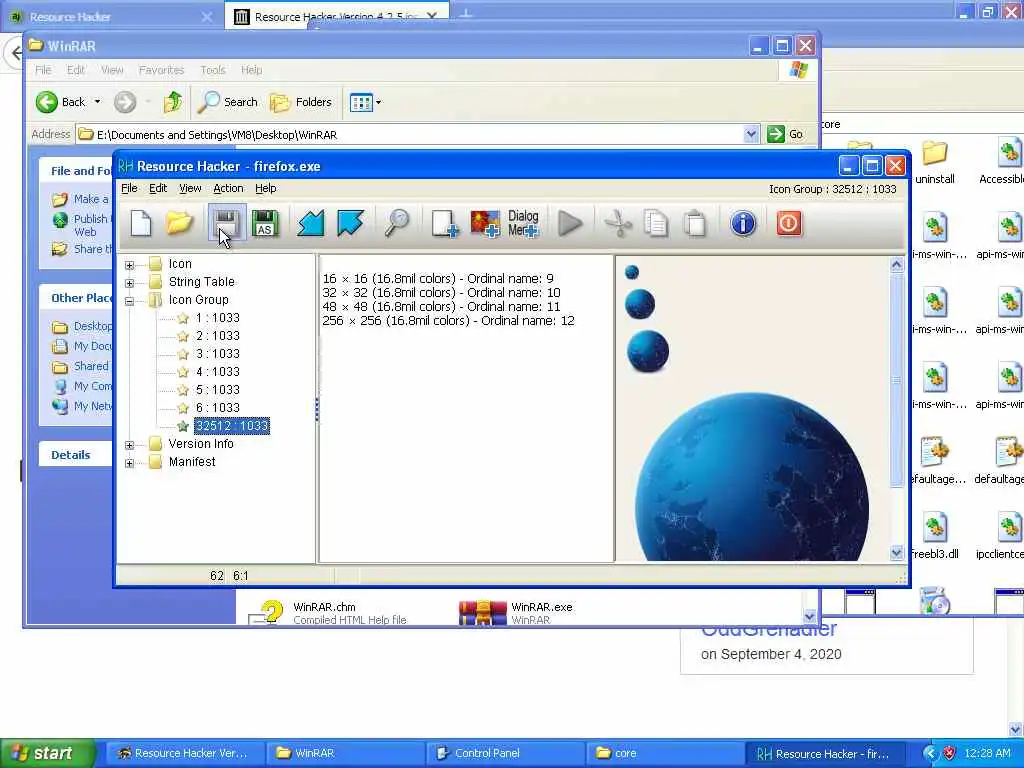Viewport: 1024px width, 768px height.
Task: Open View menu in Resource Hacker
Action: point(190,188)
